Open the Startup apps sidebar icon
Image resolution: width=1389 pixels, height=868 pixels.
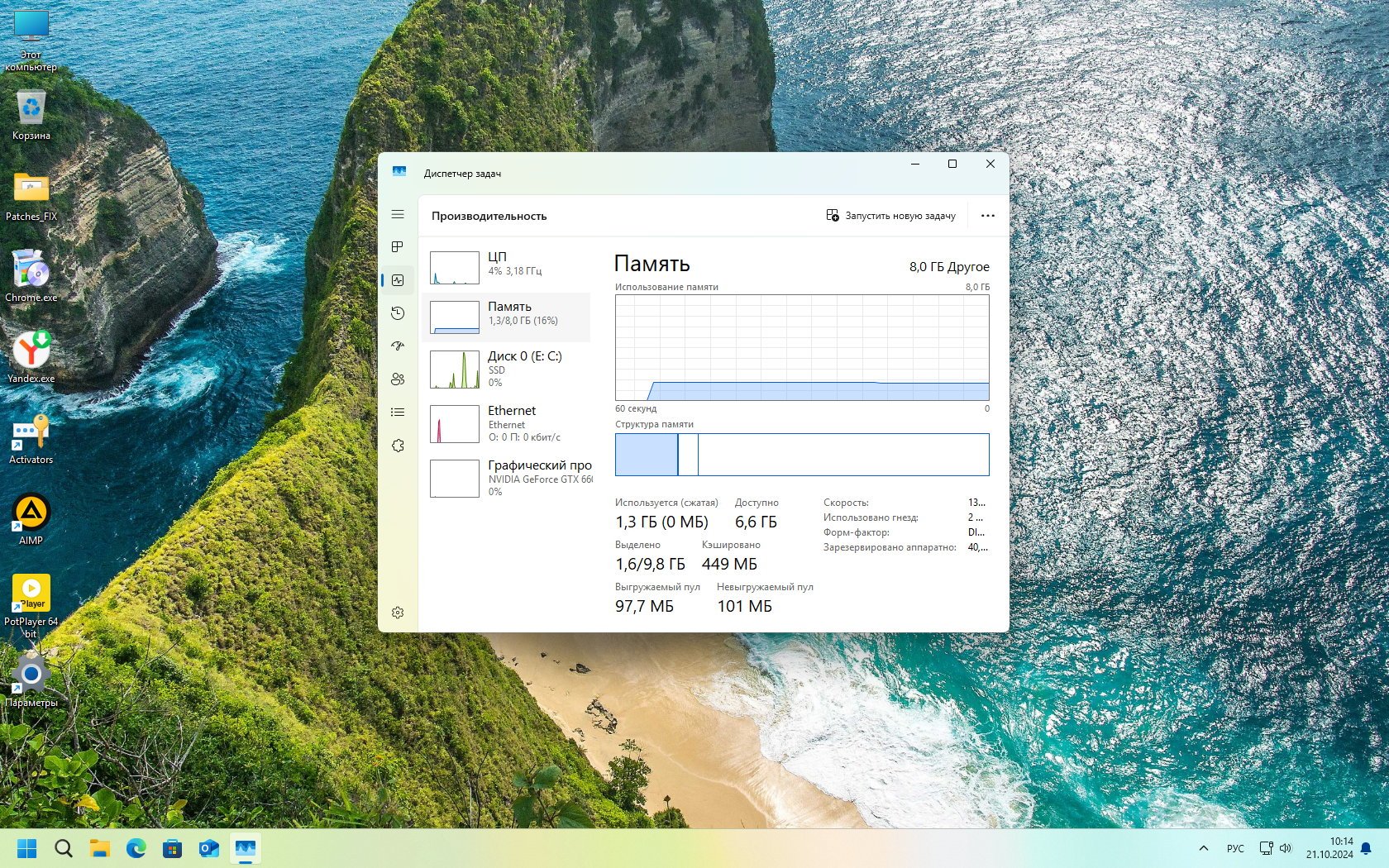(398, 346)
